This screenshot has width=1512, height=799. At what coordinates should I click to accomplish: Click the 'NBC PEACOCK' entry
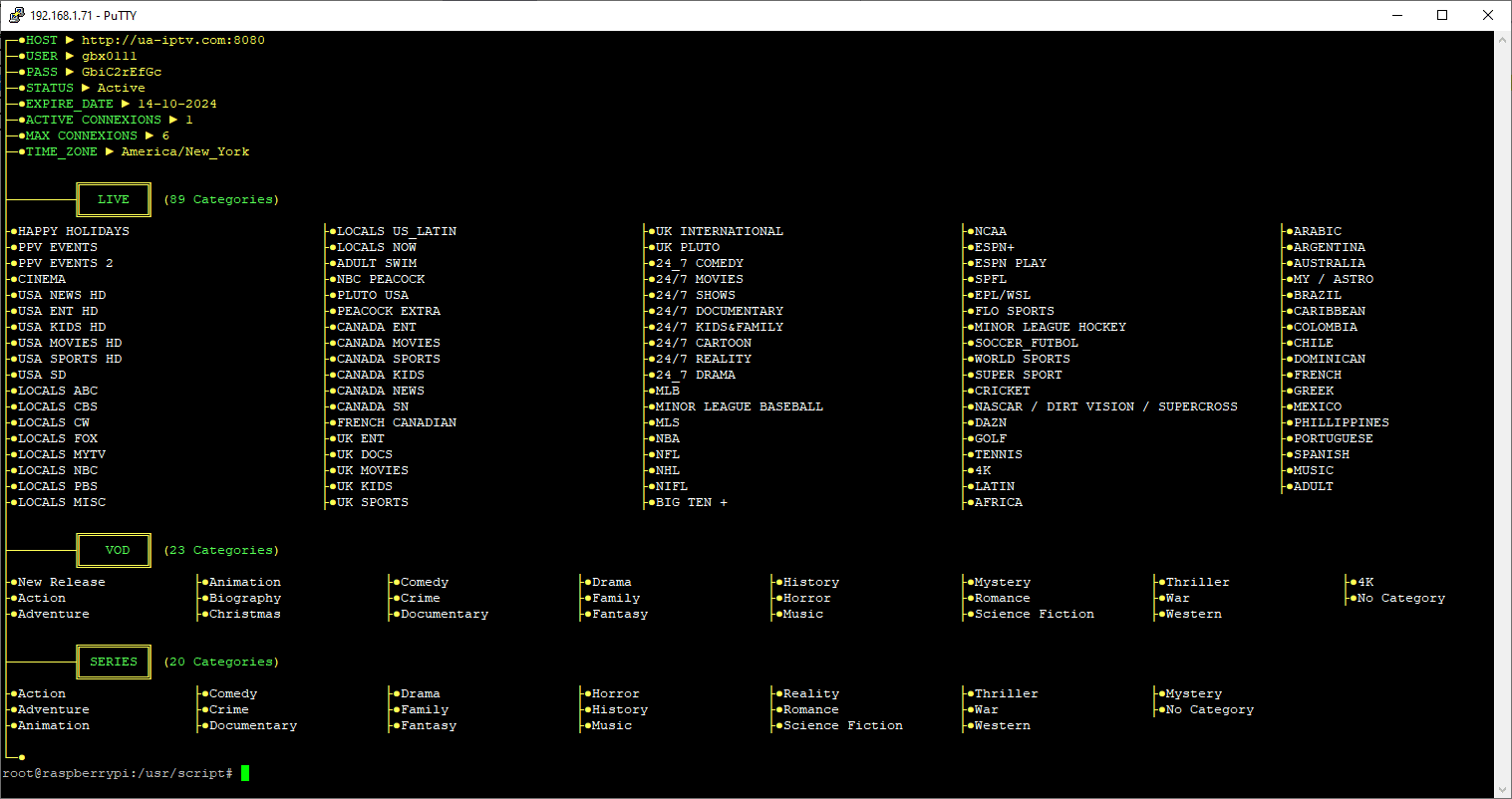[381, 279]
